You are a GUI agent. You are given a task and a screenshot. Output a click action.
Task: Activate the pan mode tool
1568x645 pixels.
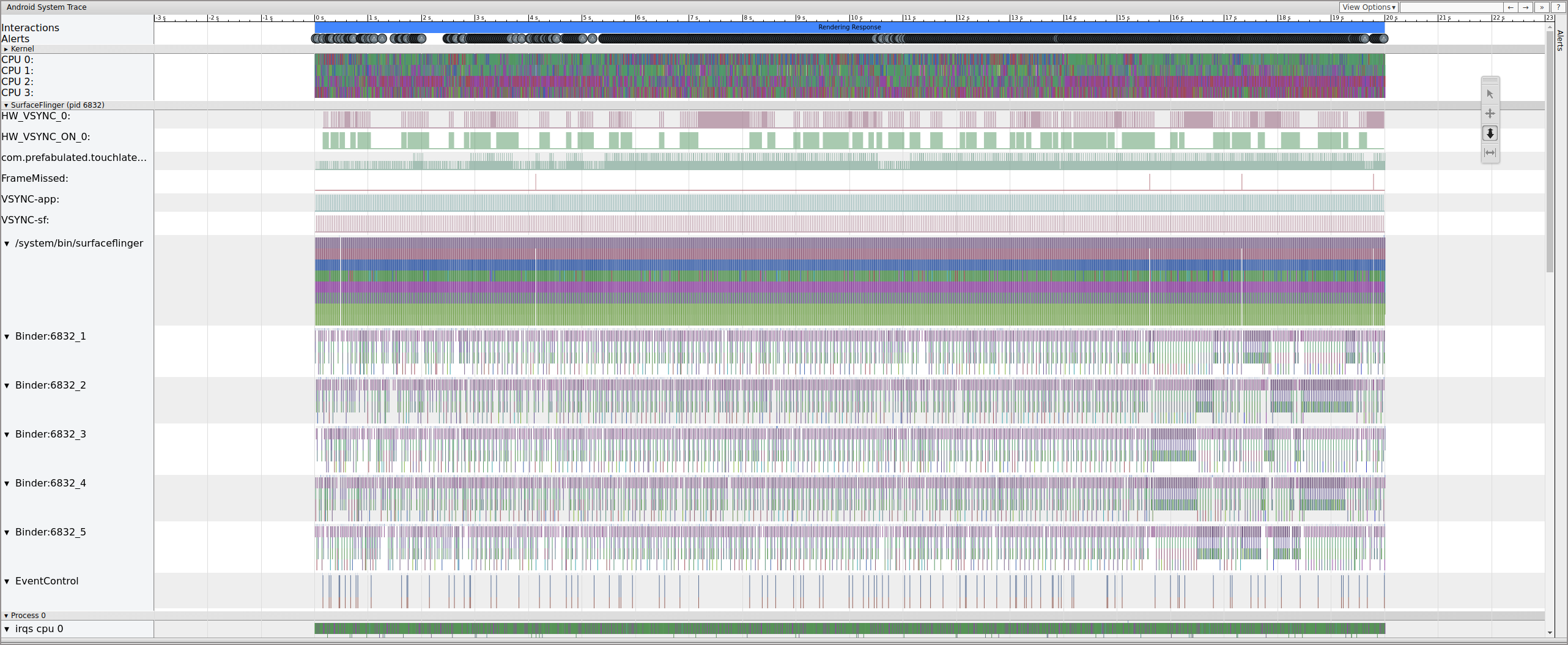(x=1490, y=114)
